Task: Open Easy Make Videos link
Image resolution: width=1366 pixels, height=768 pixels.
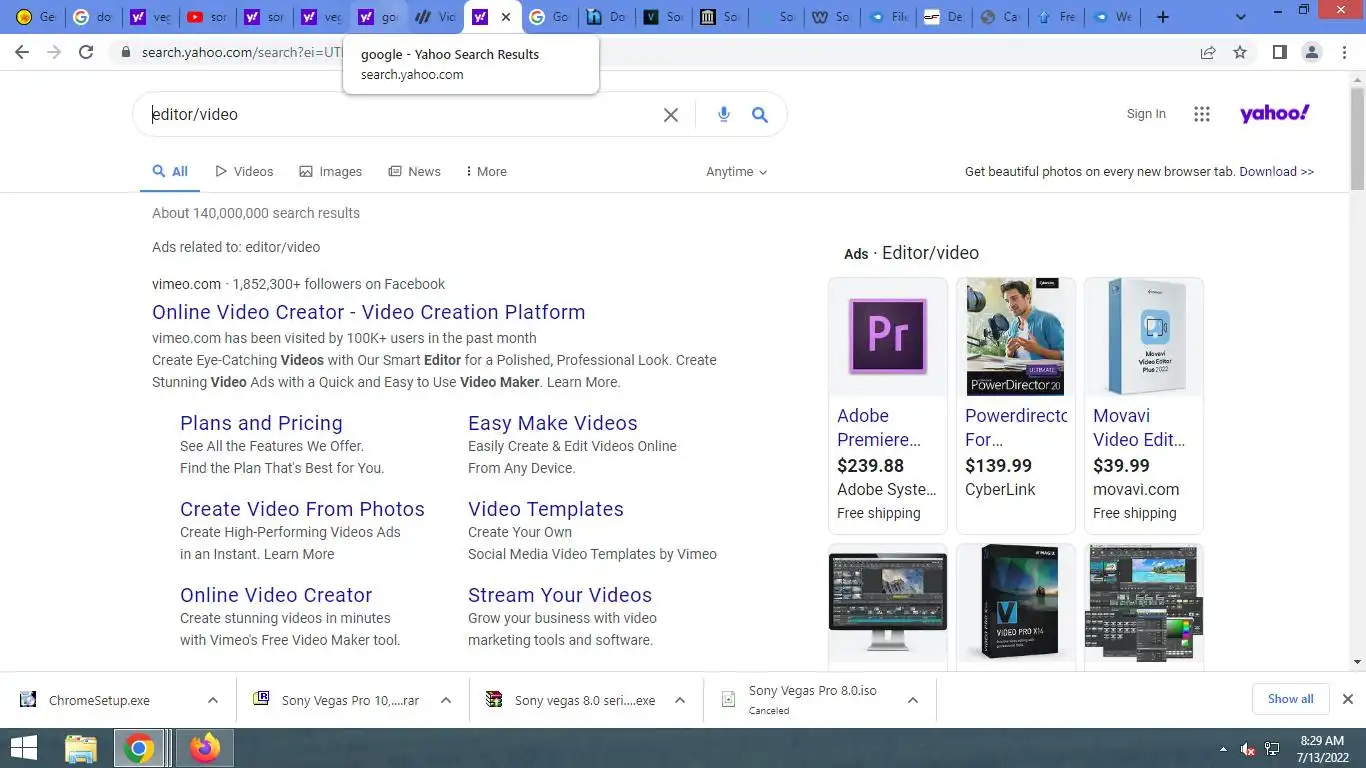Action: (553, 423)
